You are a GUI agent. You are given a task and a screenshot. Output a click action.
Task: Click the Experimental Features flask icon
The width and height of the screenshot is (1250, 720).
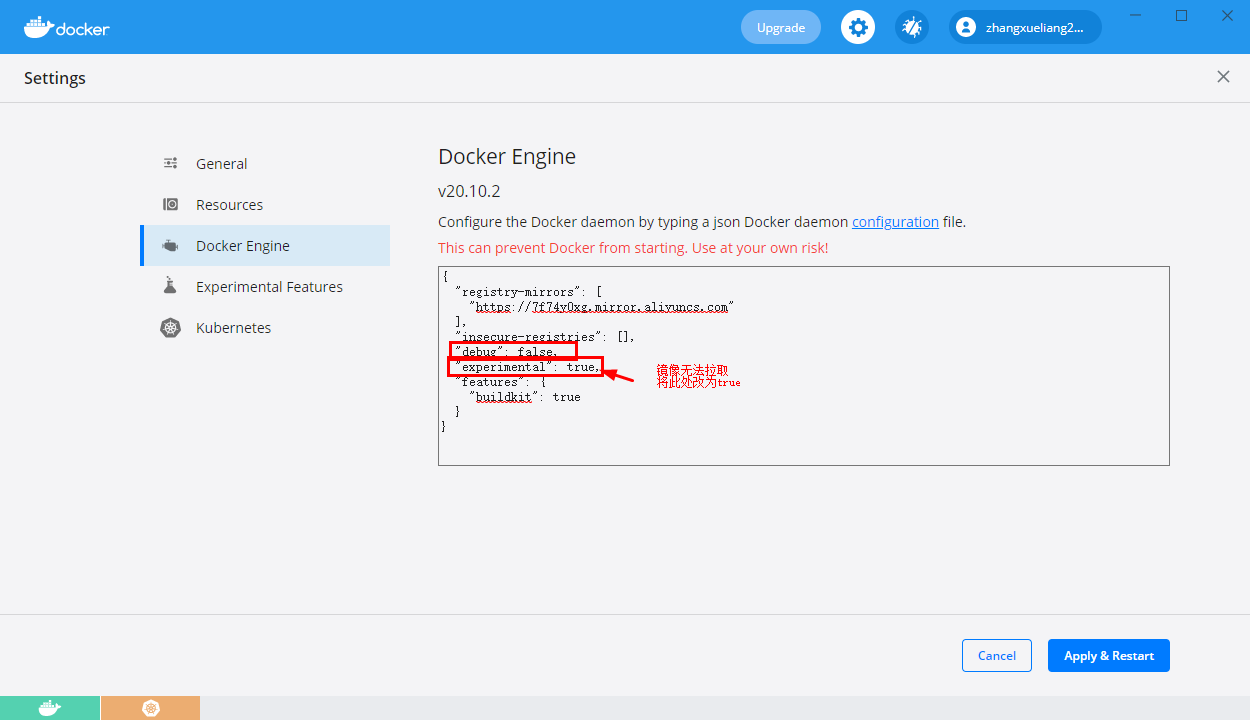170,286
